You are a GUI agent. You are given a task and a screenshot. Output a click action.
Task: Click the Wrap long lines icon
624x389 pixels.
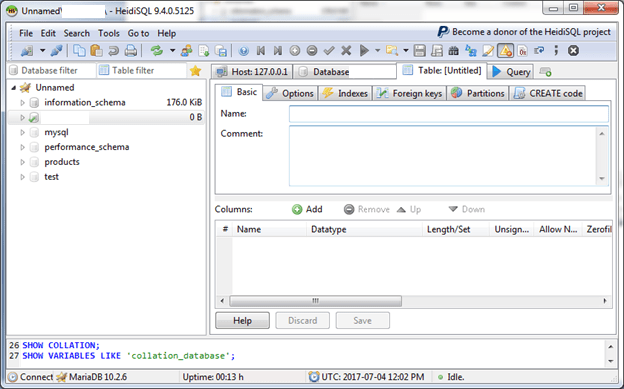point(539,51)
